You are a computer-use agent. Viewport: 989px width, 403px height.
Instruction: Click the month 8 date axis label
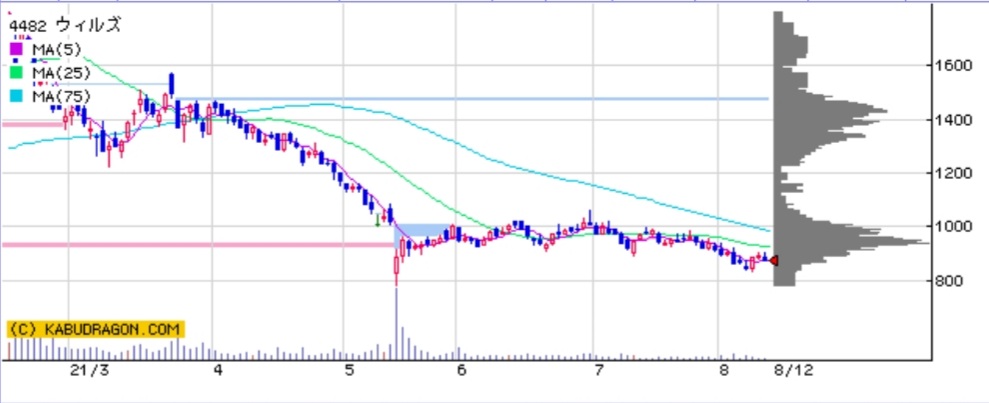[x=724, y=370]
